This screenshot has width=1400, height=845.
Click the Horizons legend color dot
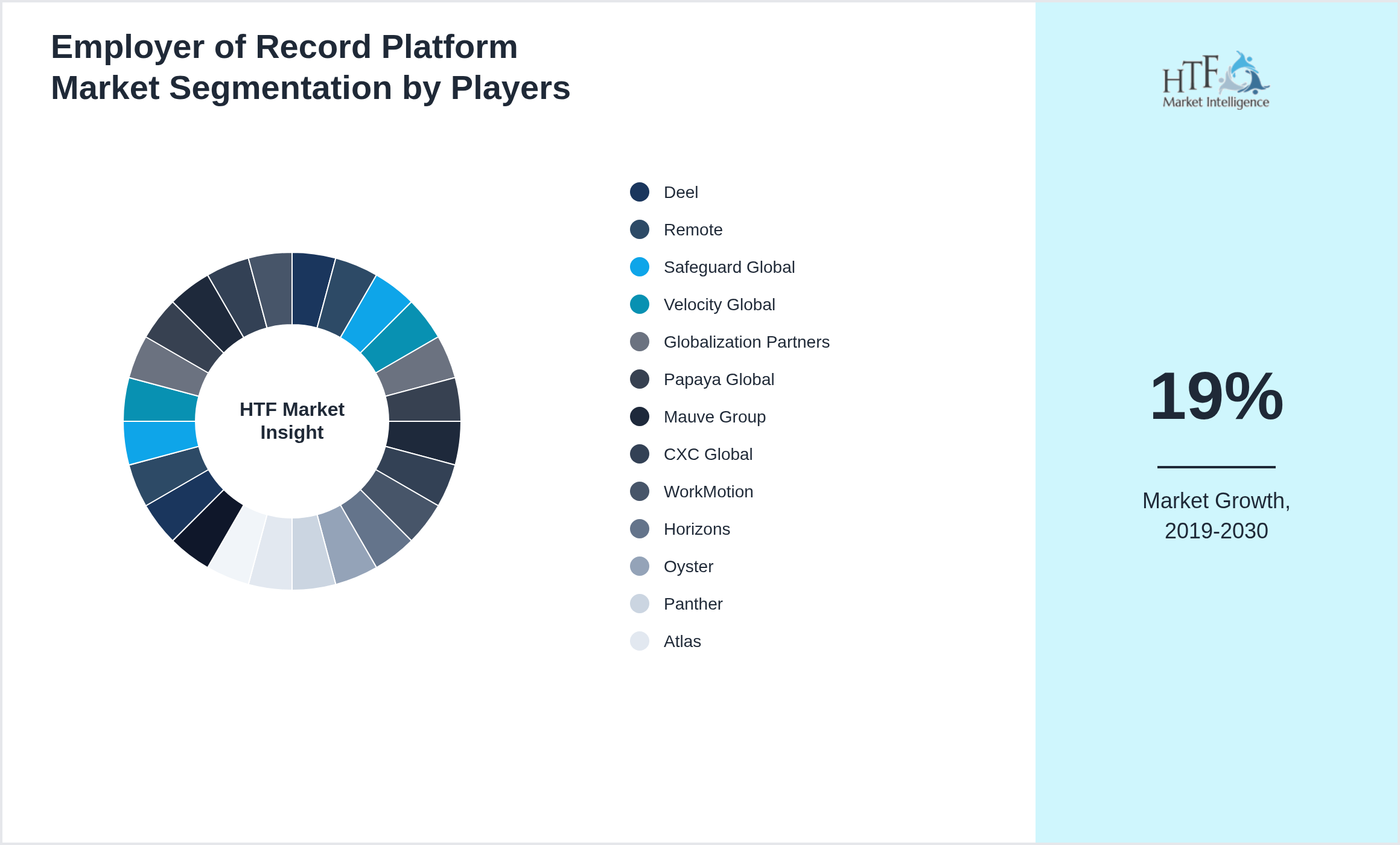coord(640,529)
